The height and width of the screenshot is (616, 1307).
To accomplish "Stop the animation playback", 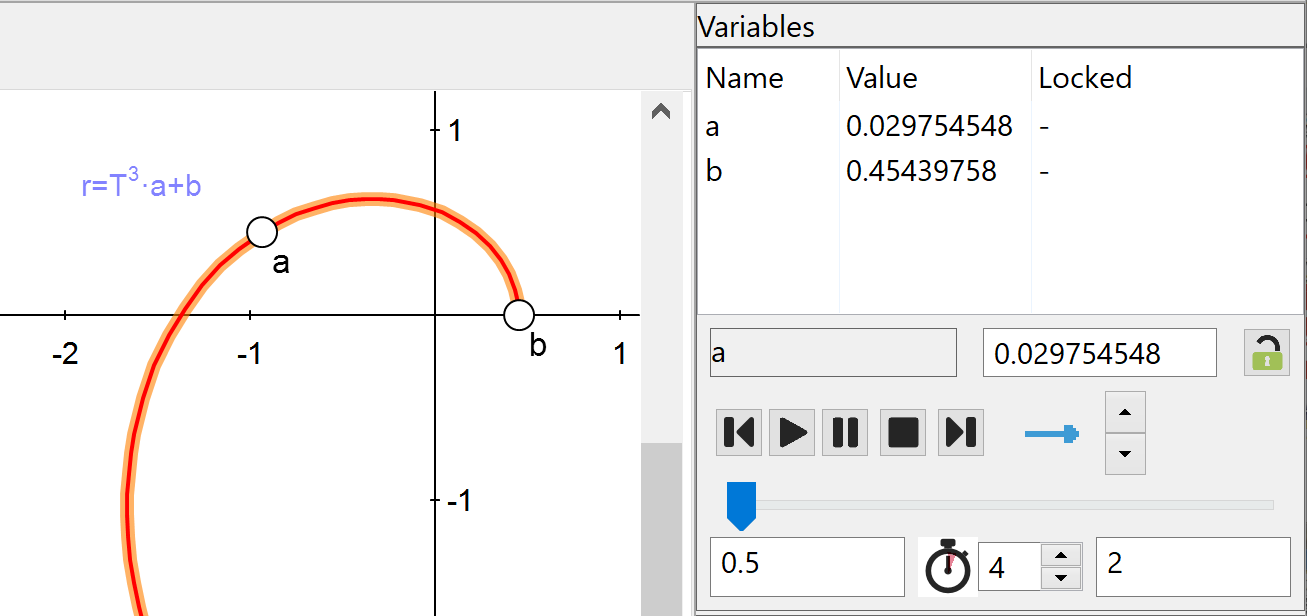I will click(x=903, y=432).
